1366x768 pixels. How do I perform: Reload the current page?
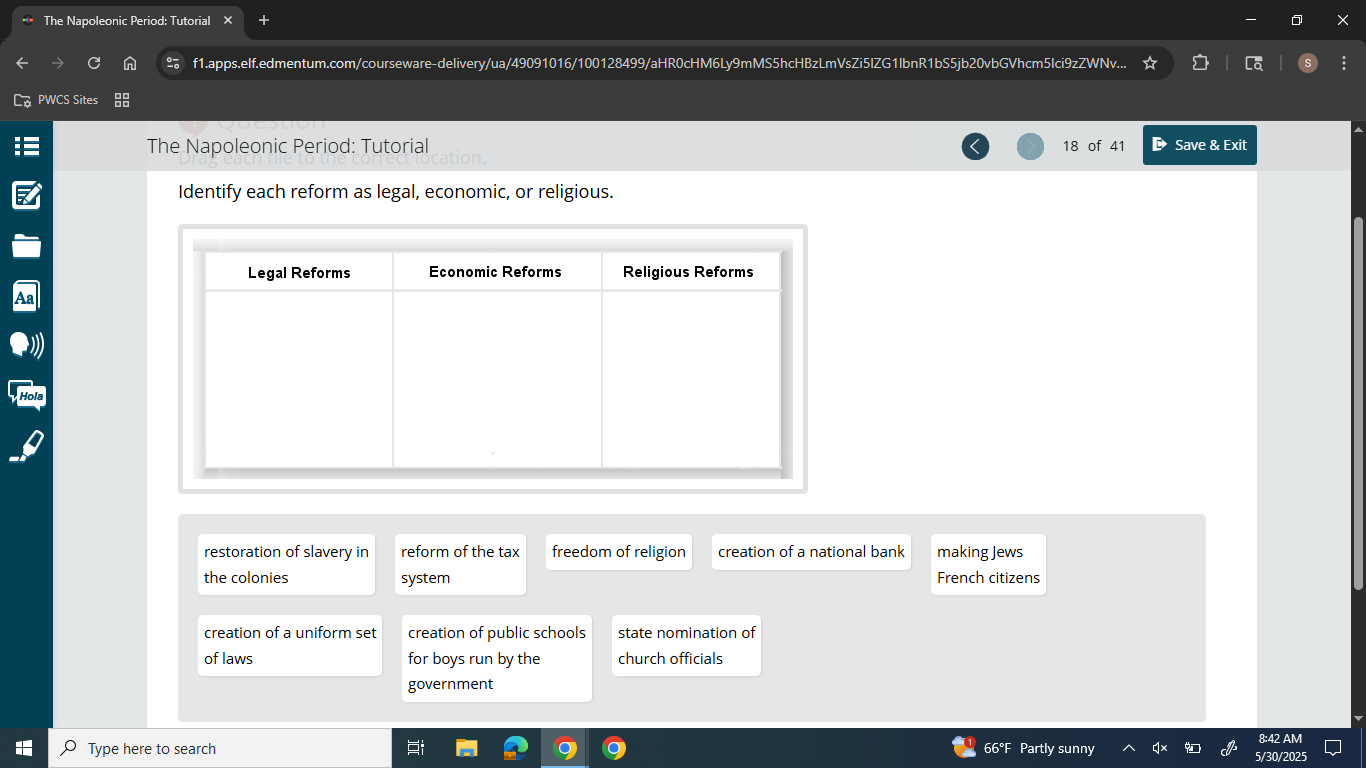coord(94,63)
